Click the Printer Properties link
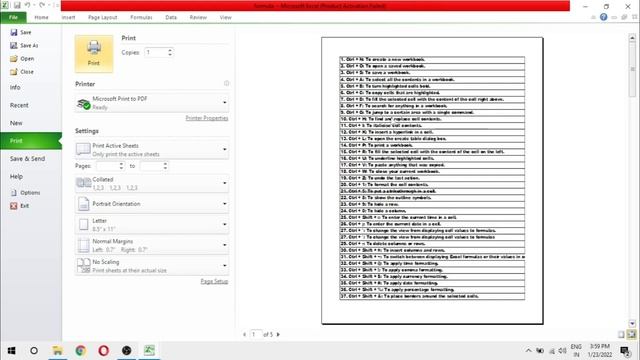The width and height of the screenshot is (640, 360). pos(207,118)
